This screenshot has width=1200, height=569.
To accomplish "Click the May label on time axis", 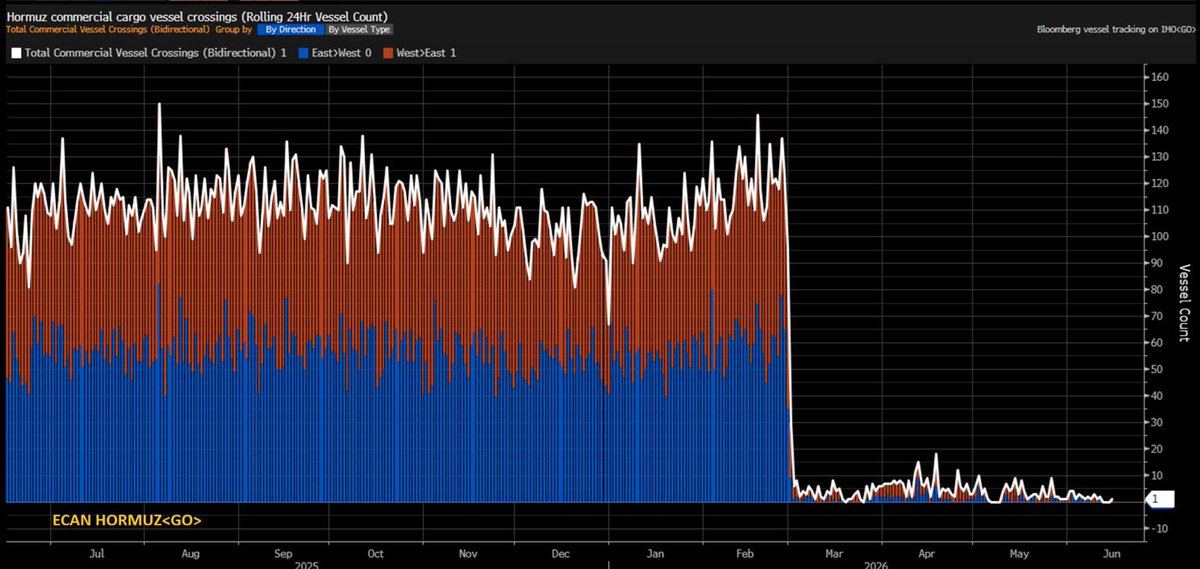I will [x=1019, y=552].
